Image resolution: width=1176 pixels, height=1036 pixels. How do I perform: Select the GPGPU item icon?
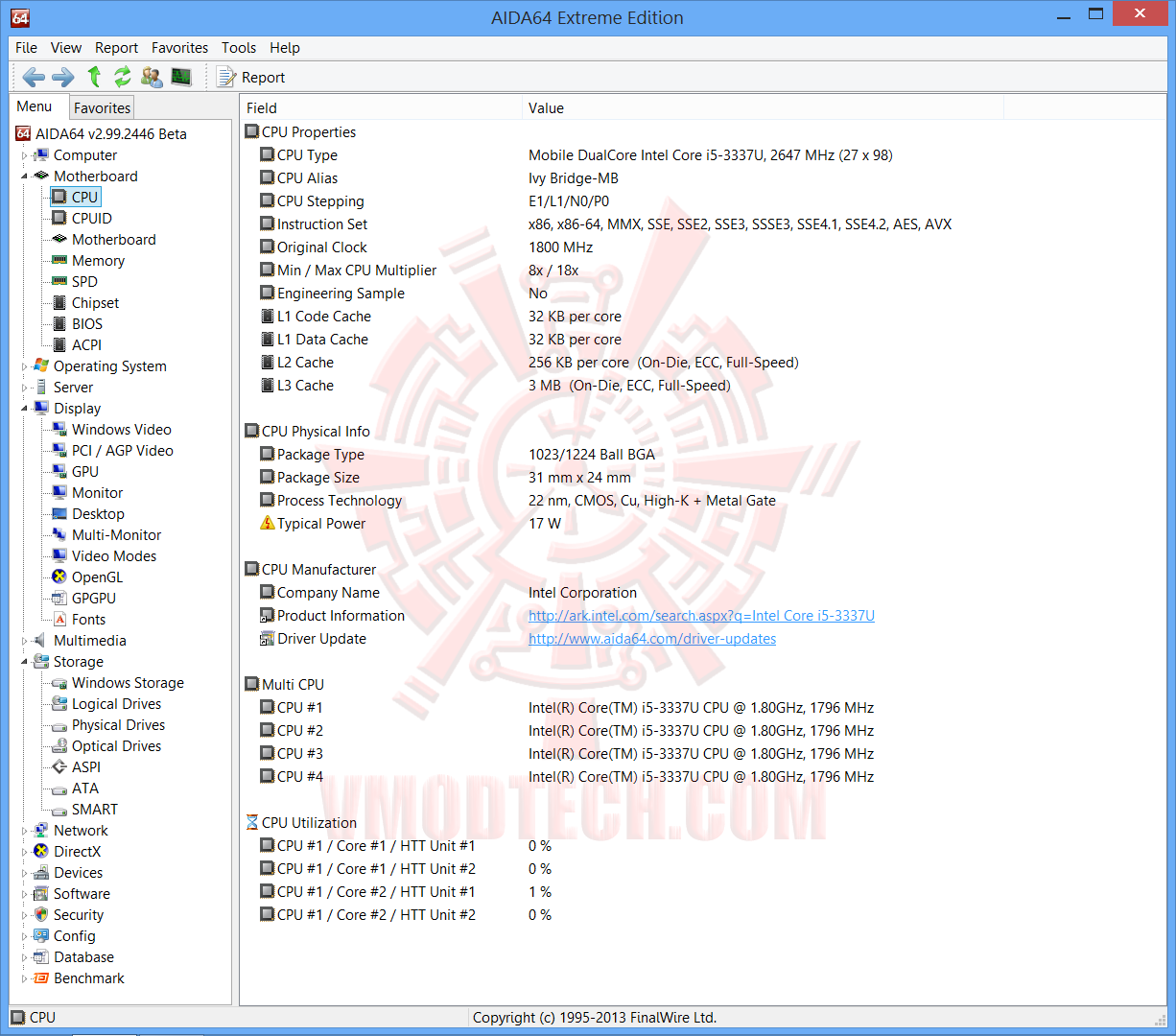pos(59,599)
